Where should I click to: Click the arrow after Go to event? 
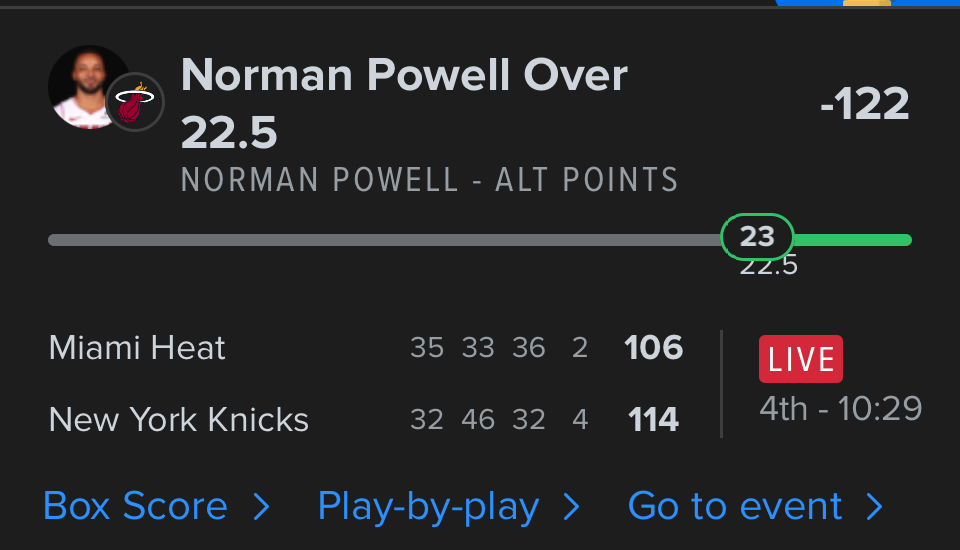(x=875, y=507)
